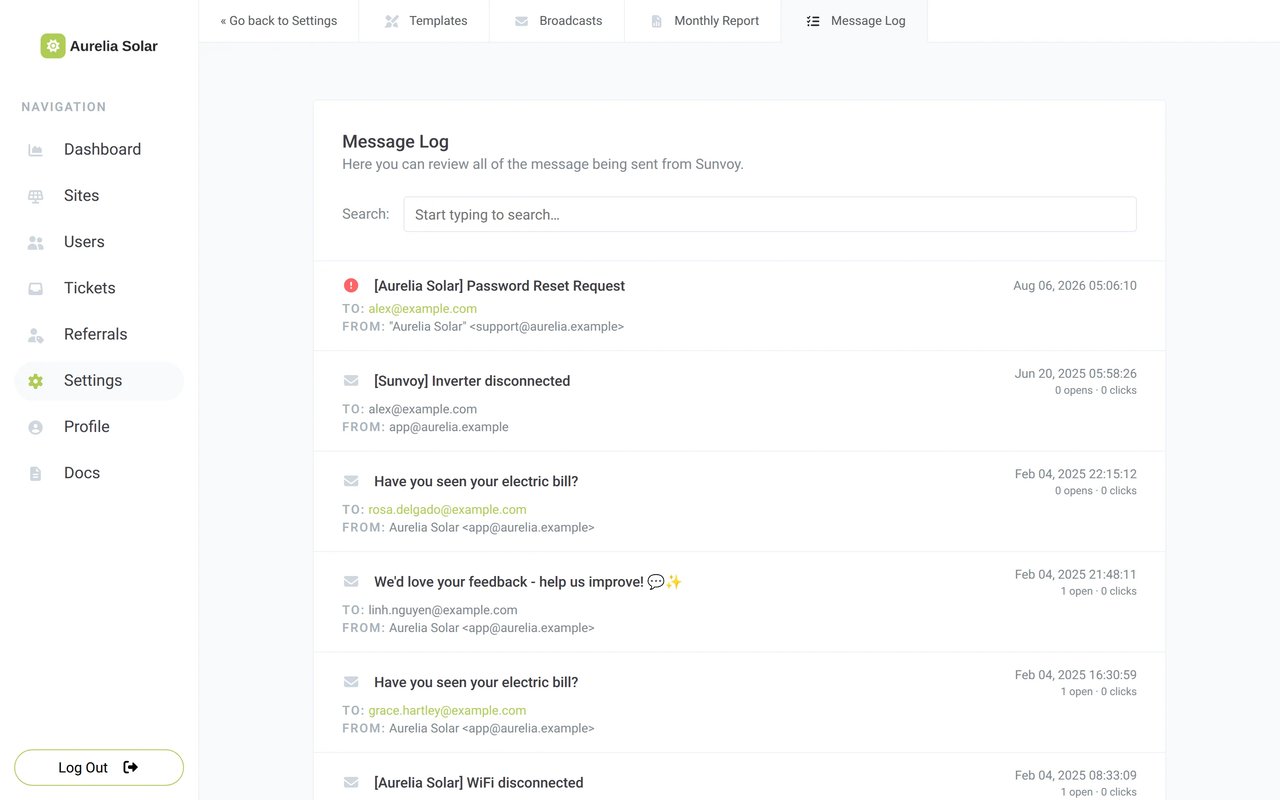1280x800 pixels.
Task: Click timestamp Jun 20, 2025 05:58:26
Action: pyautogui.click(x=1076, y=374)
